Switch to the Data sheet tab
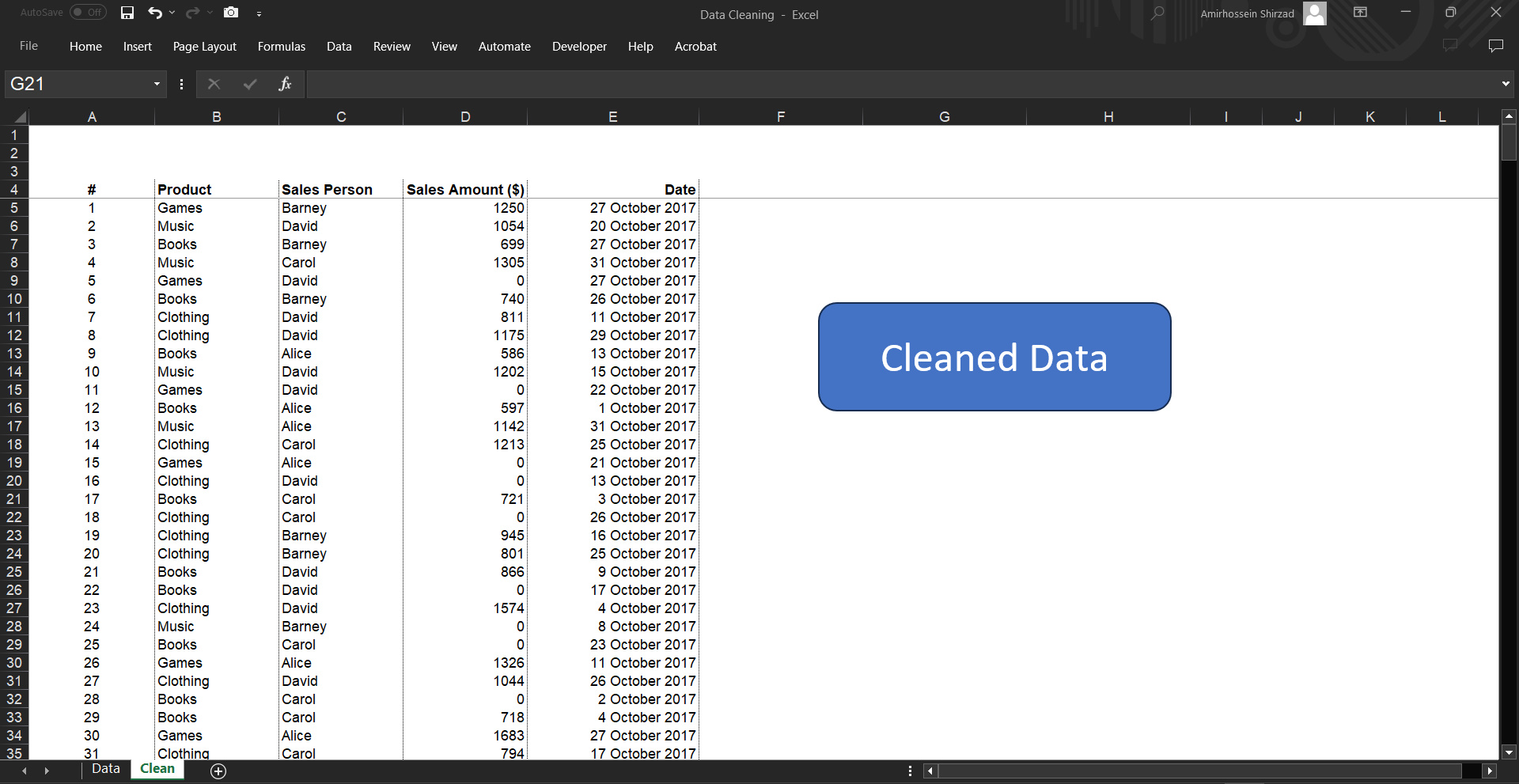 105,769
